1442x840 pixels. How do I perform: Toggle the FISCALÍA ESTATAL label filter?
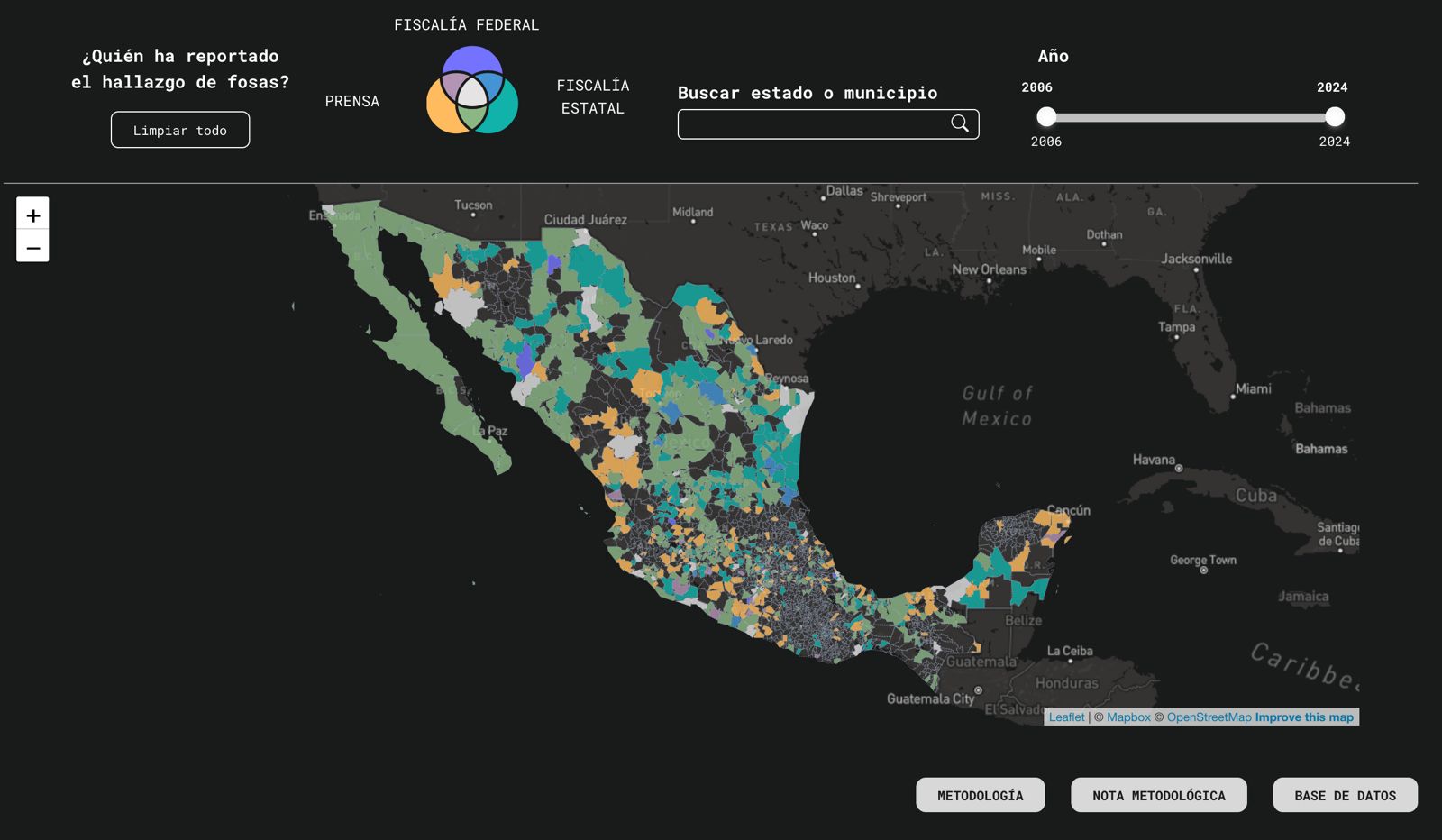[592, 96]
